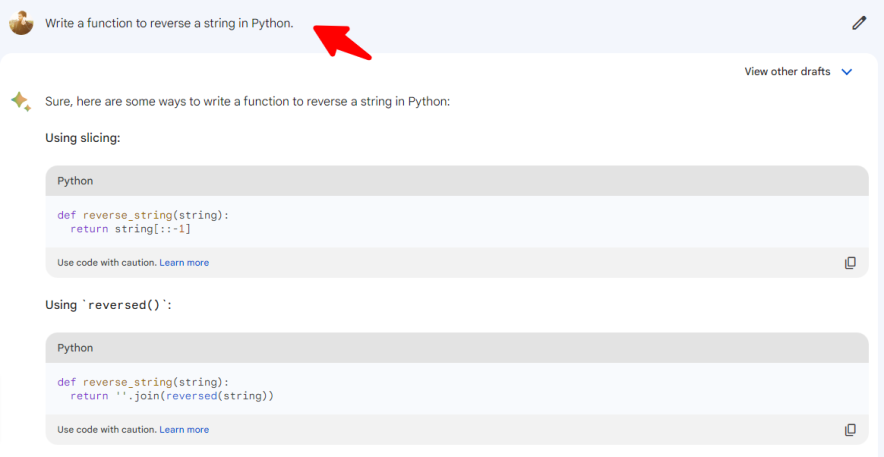Image resolution: width=884 pixels, height=457 pixels.
Task: Expand the other drafts chevron
Action: 847,72
